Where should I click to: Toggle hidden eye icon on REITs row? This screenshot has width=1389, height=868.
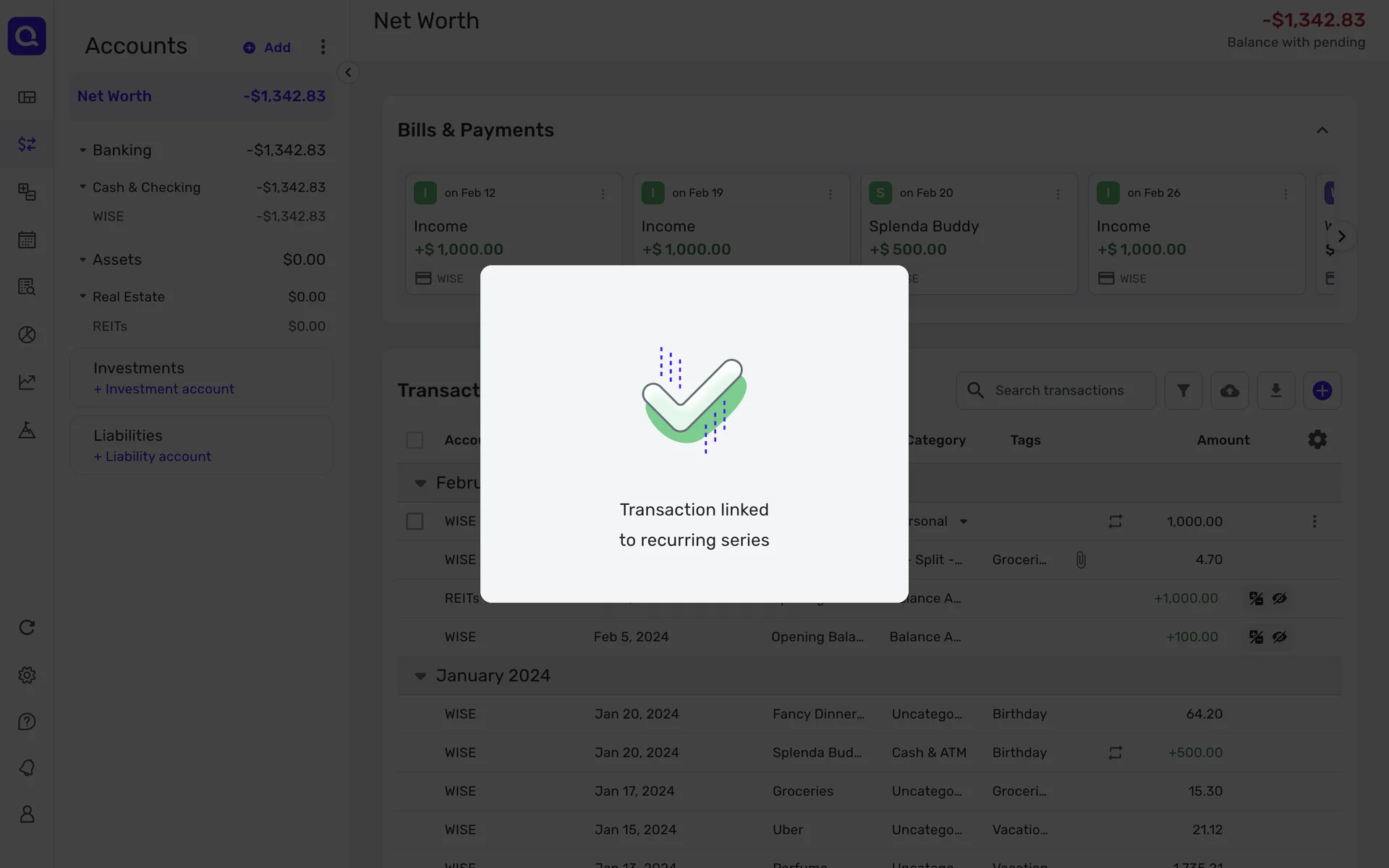[x=1280, y=598]
